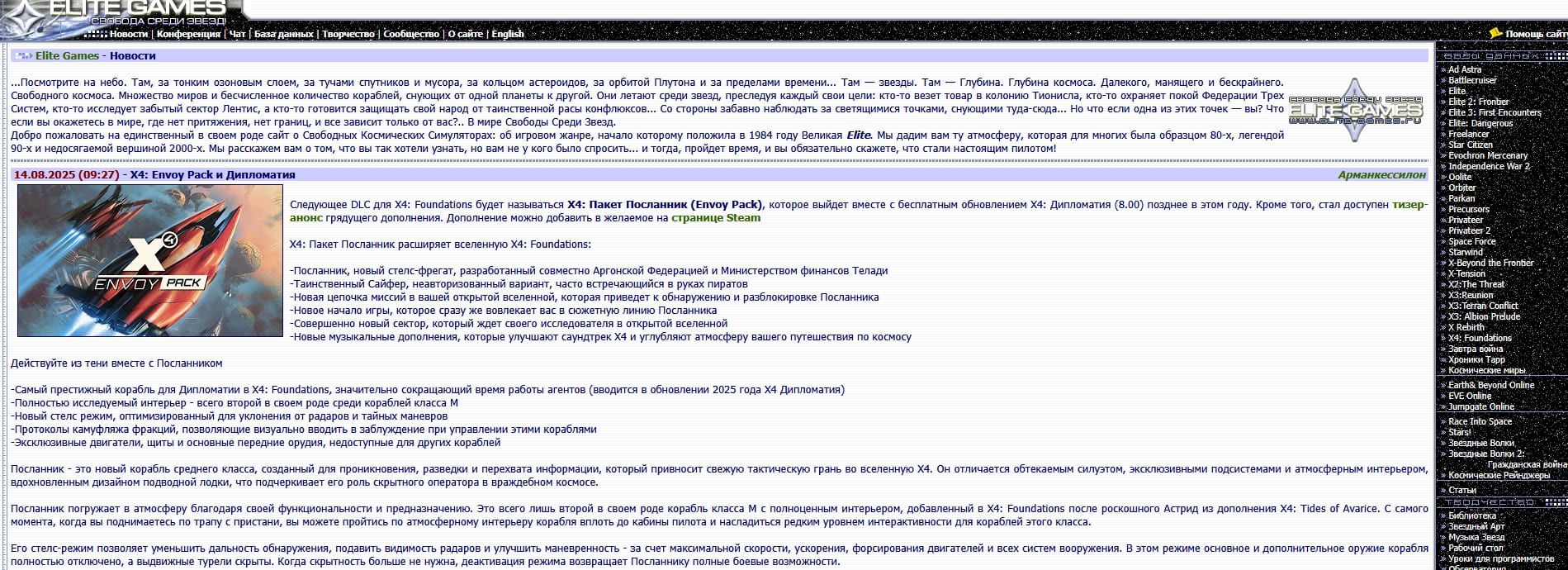Viewport: 1568px width, 570px height.
Task: Open the странице Steam link
Action: [716, 218]
